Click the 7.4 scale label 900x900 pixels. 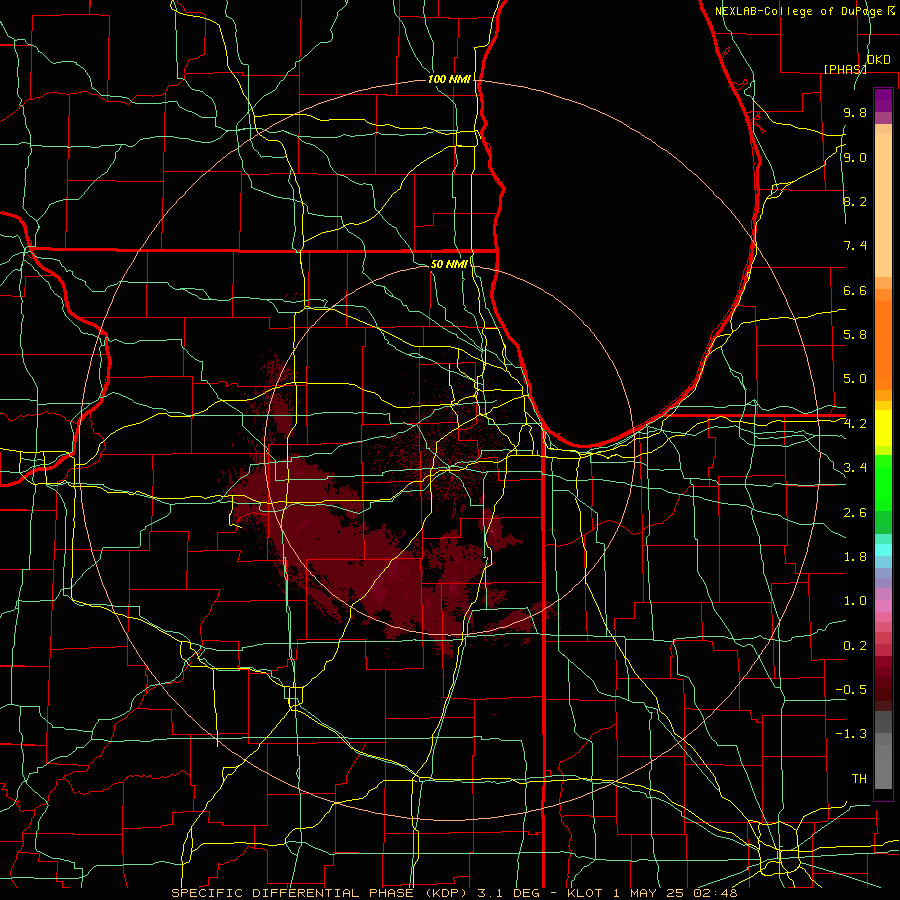855,246
